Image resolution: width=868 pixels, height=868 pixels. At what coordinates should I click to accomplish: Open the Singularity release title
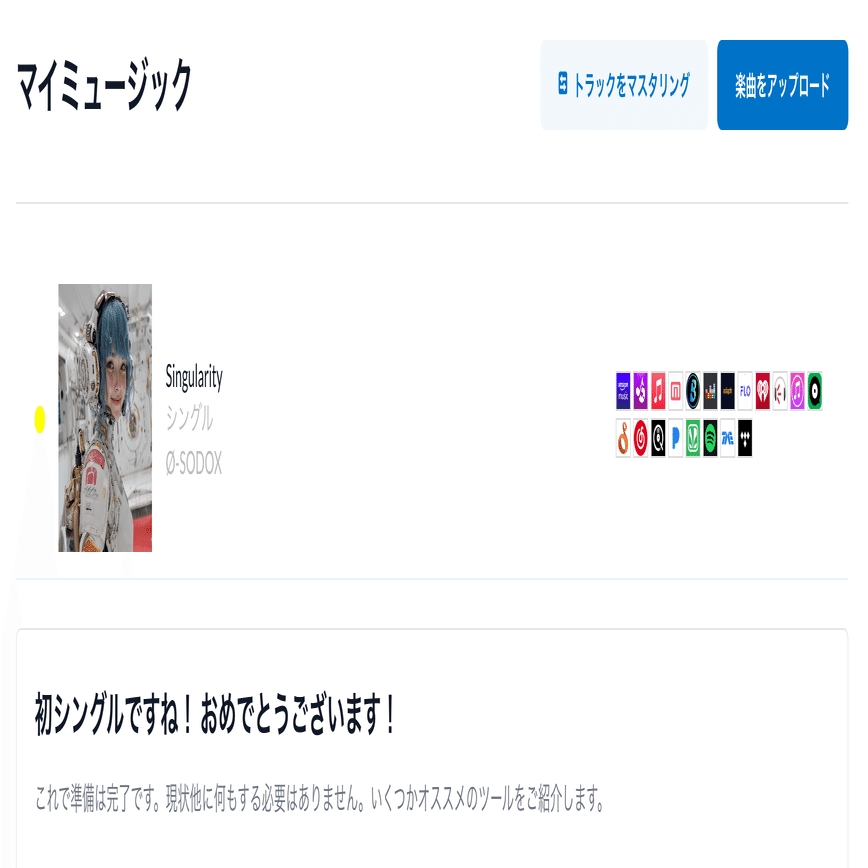click(194, 378)
